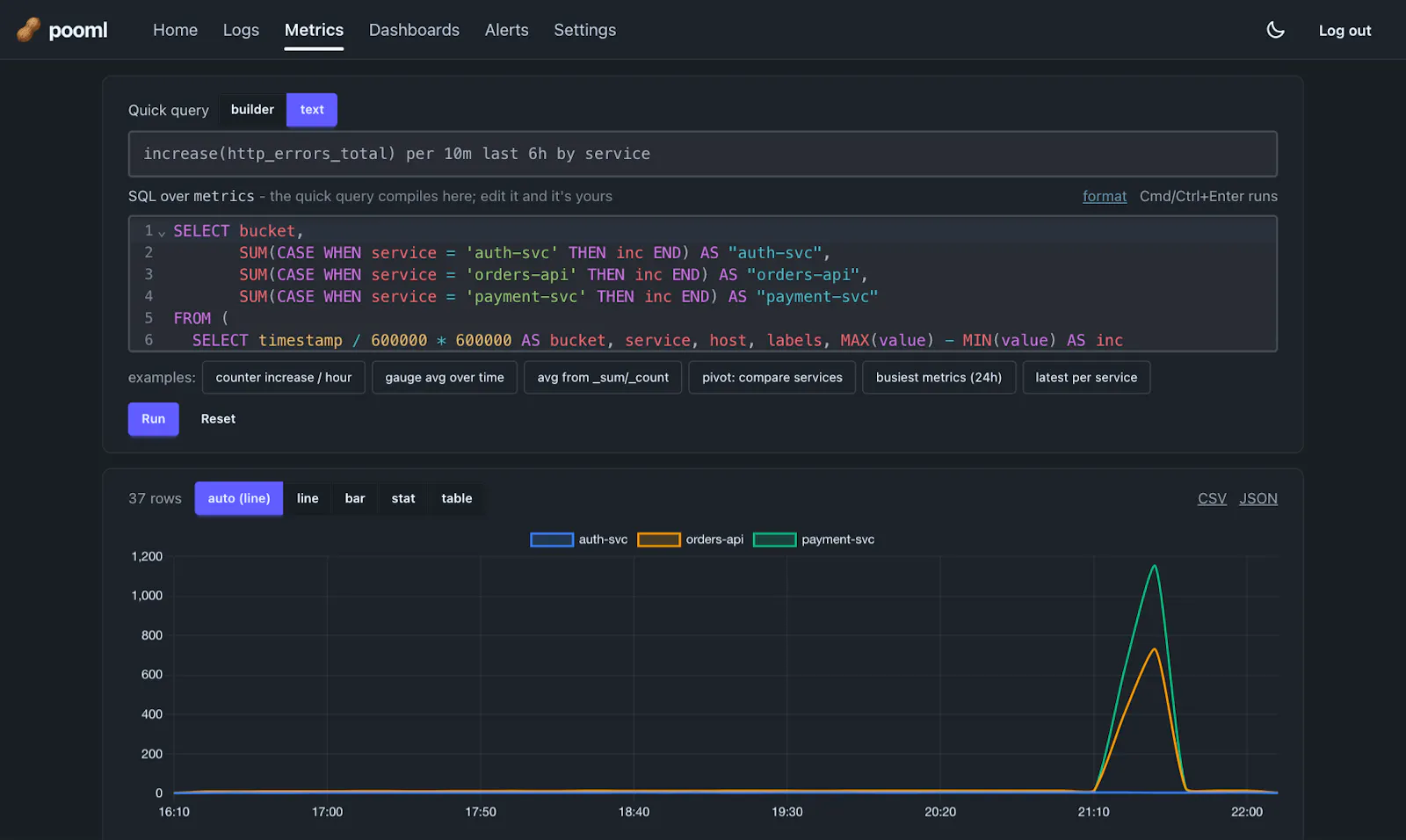1406x840 pixels.
Task: Select stat view
Action: pos(403,498)
